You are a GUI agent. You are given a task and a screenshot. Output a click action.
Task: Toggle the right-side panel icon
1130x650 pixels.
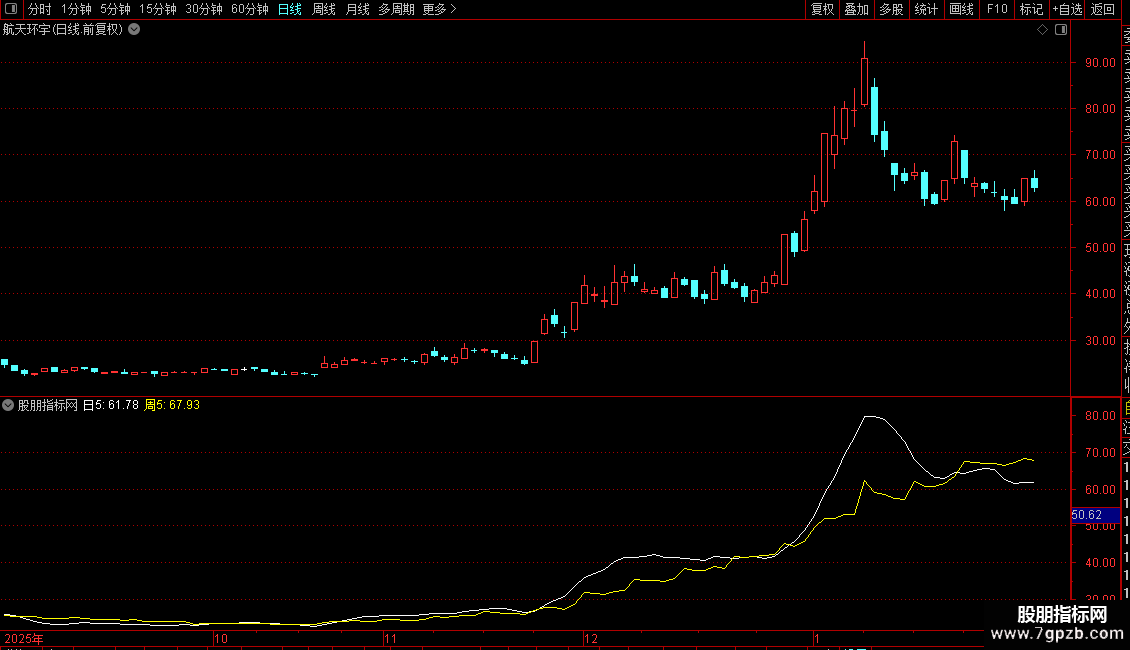(x=1061, y=30)
